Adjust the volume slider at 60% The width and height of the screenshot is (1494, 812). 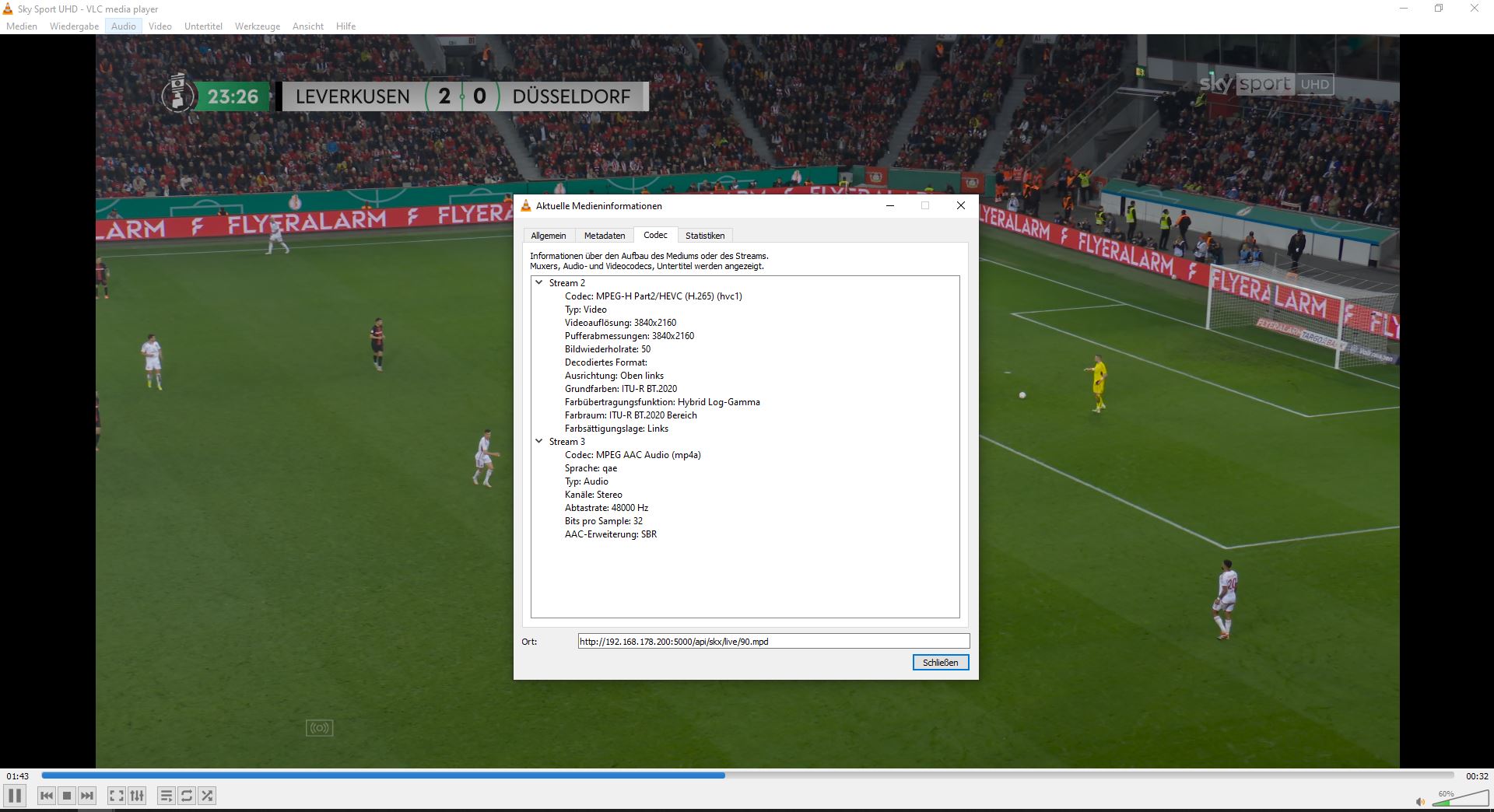click(x=1461, y=799)
